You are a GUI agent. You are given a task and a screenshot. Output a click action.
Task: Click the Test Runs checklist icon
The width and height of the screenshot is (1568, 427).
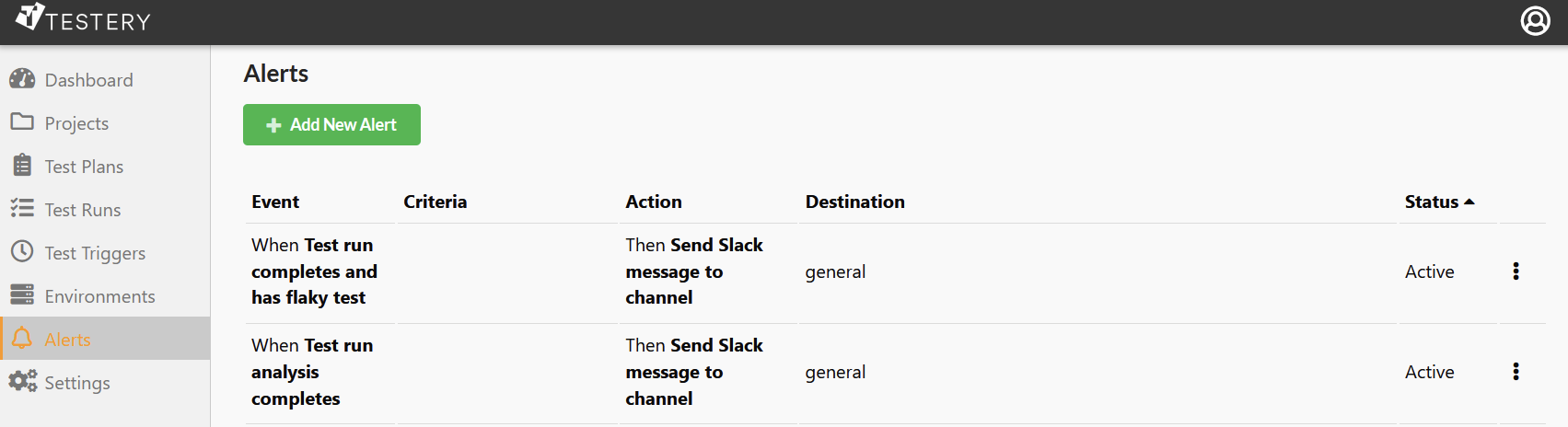coord(22,209)
